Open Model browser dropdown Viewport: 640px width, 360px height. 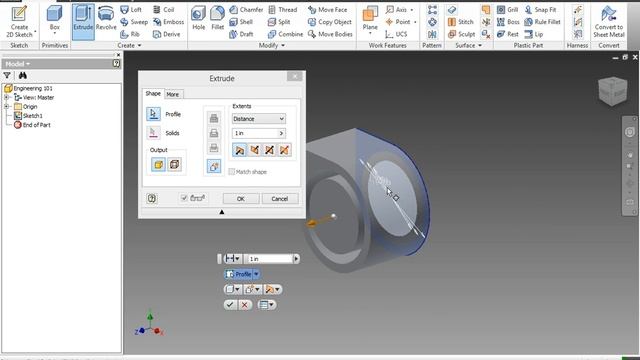point(18,64)
